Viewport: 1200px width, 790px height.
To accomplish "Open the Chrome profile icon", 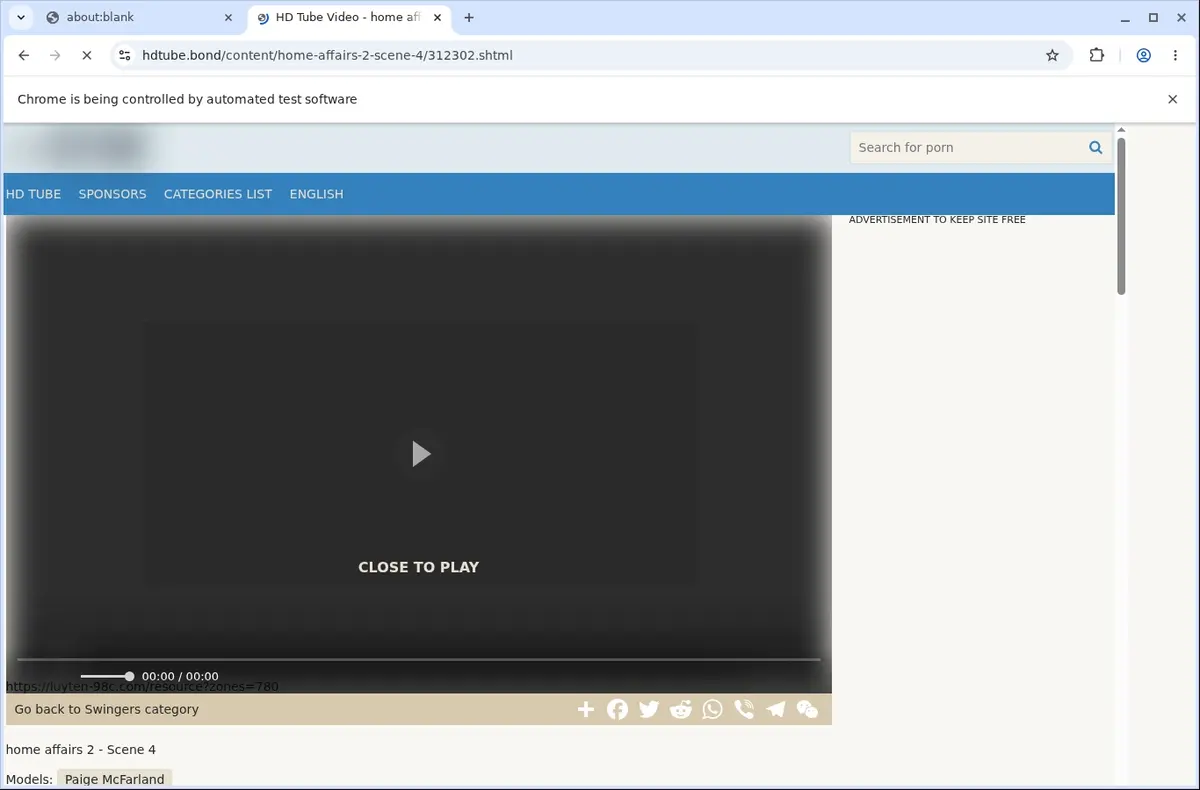I will click(x=1143, y=55).
